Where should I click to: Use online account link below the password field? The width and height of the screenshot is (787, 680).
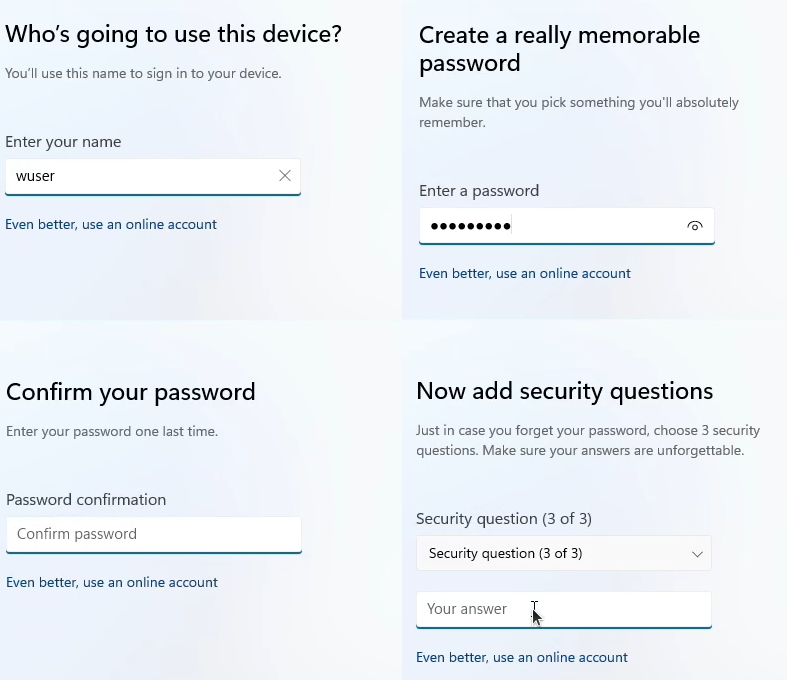click(525, 273)
